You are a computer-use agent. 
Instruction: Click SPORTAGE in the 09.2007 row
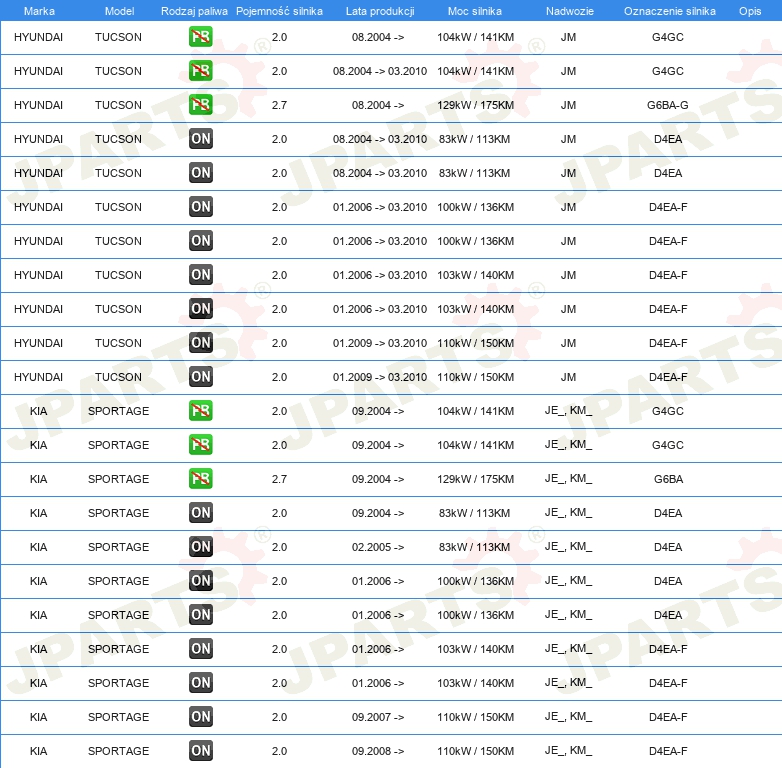(x=118, y=717)
